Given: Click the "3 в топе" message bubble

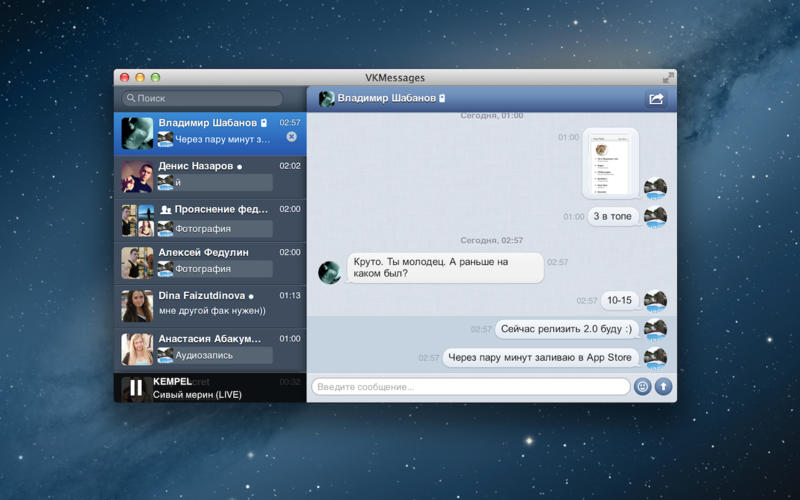Looking at the screenshot, I should pos(613,216).
